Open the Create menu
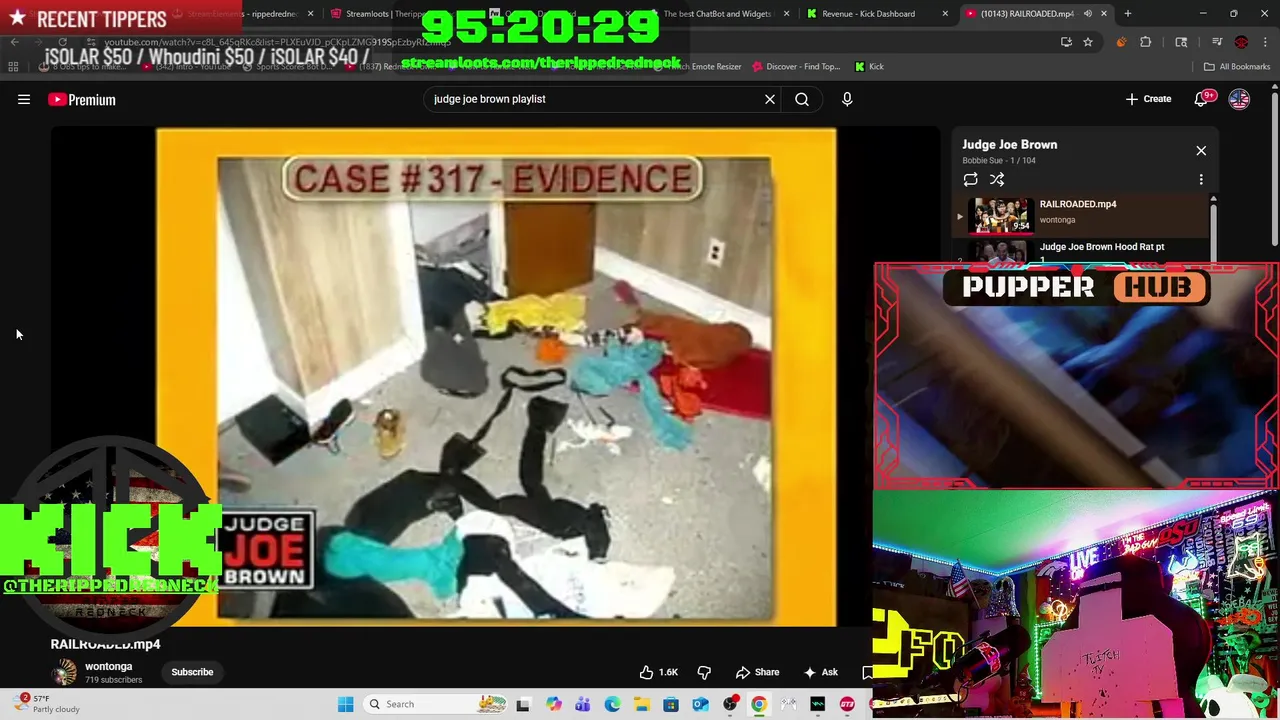The height and width of the screenshot is (720, 1280). (1148, 99)
